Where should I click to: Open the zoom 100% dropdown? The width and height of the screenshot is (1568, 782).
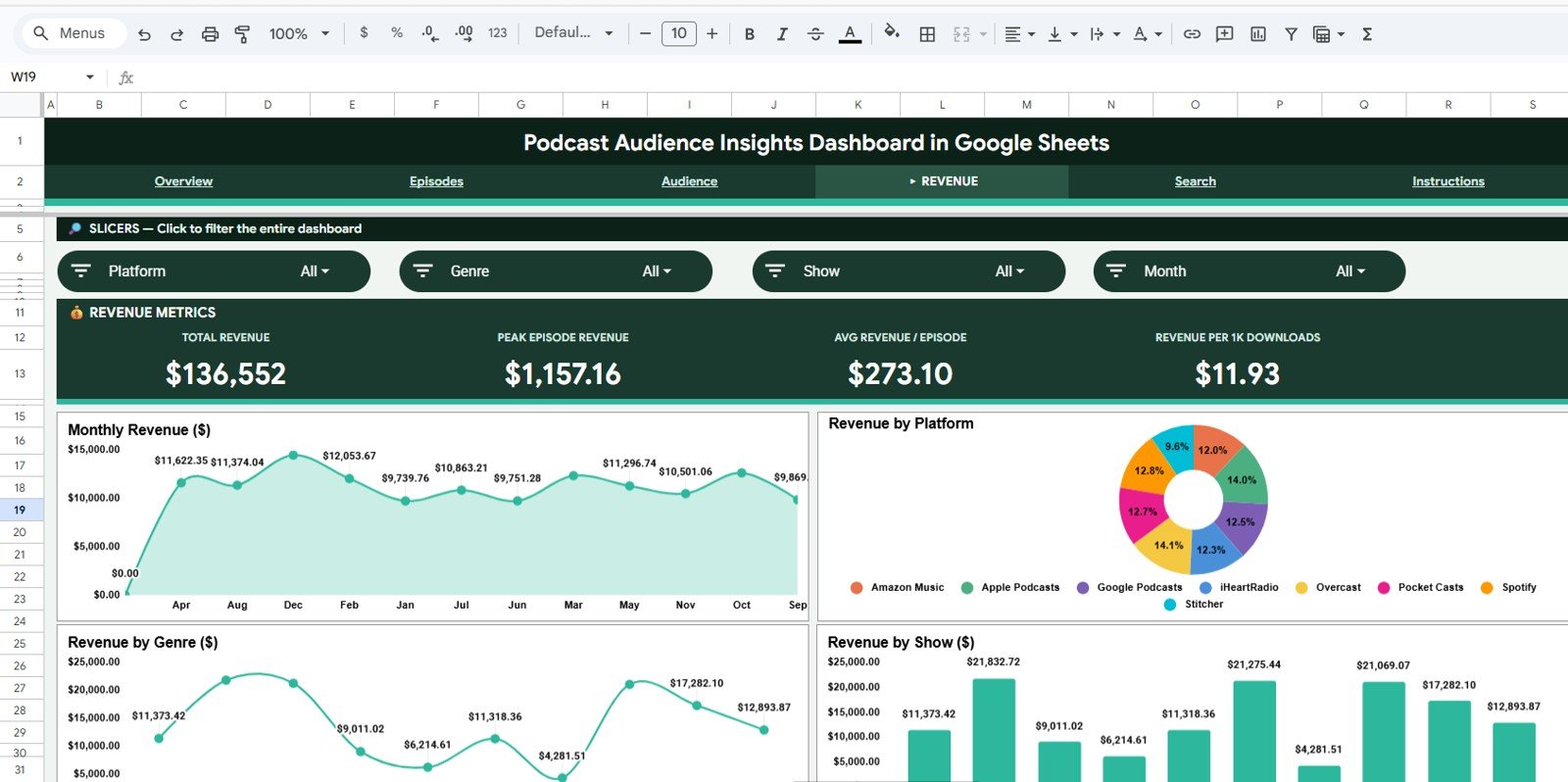click(x=299, y=33)
